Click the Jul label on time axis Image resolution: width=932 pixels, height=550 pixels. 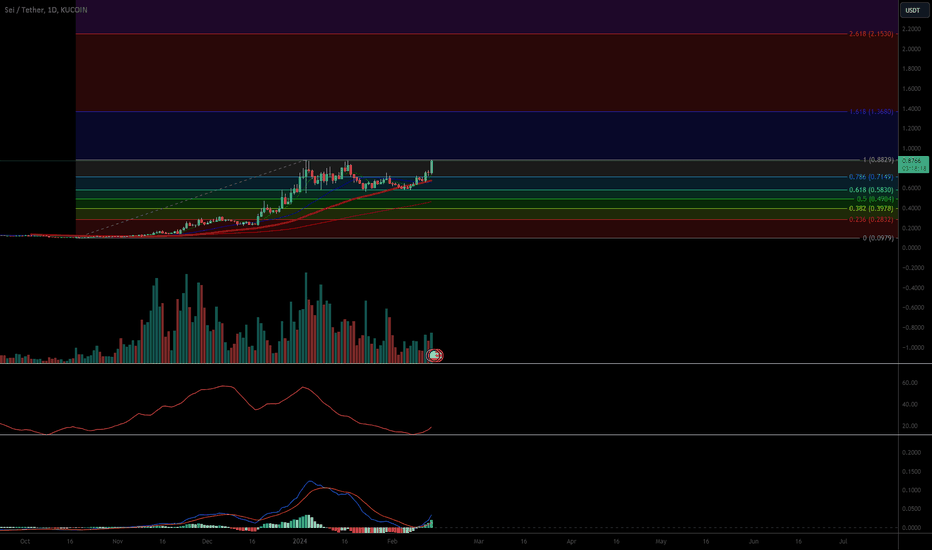click(x=843, y=542)
